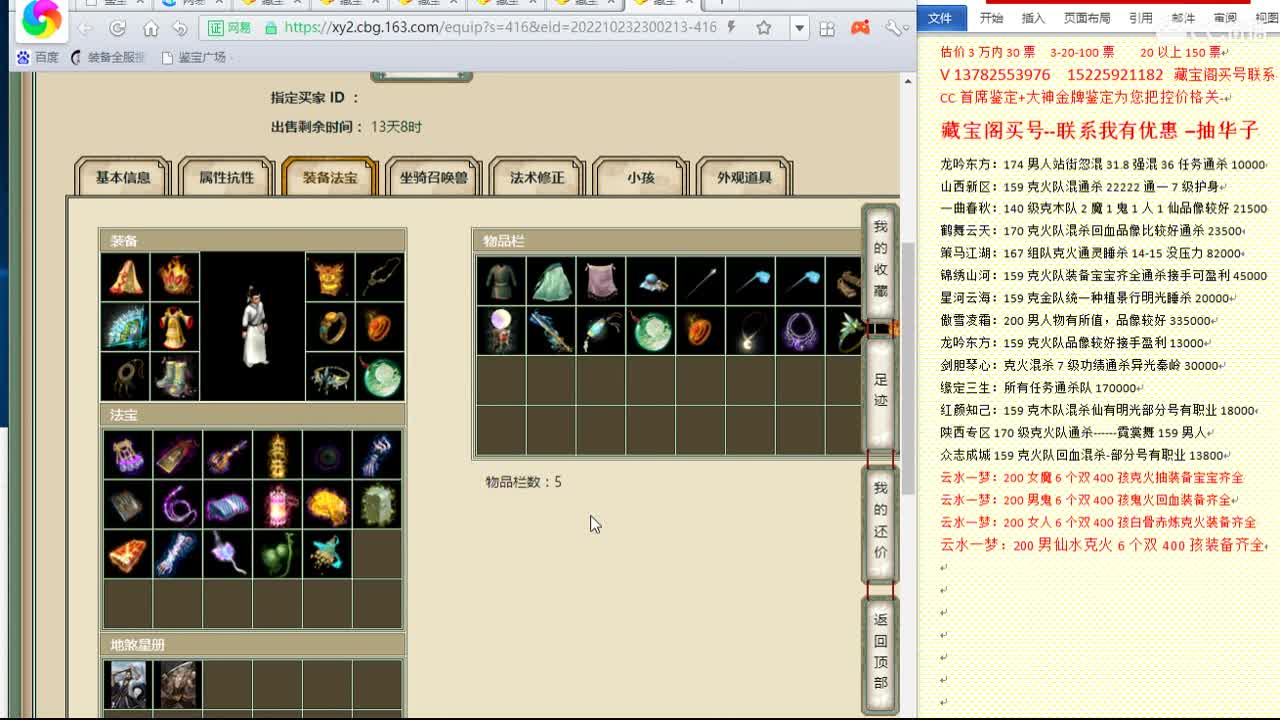The image size is (1280, 720).
Task: Select the green tunic inventory item
Action: tap(501, 281)
